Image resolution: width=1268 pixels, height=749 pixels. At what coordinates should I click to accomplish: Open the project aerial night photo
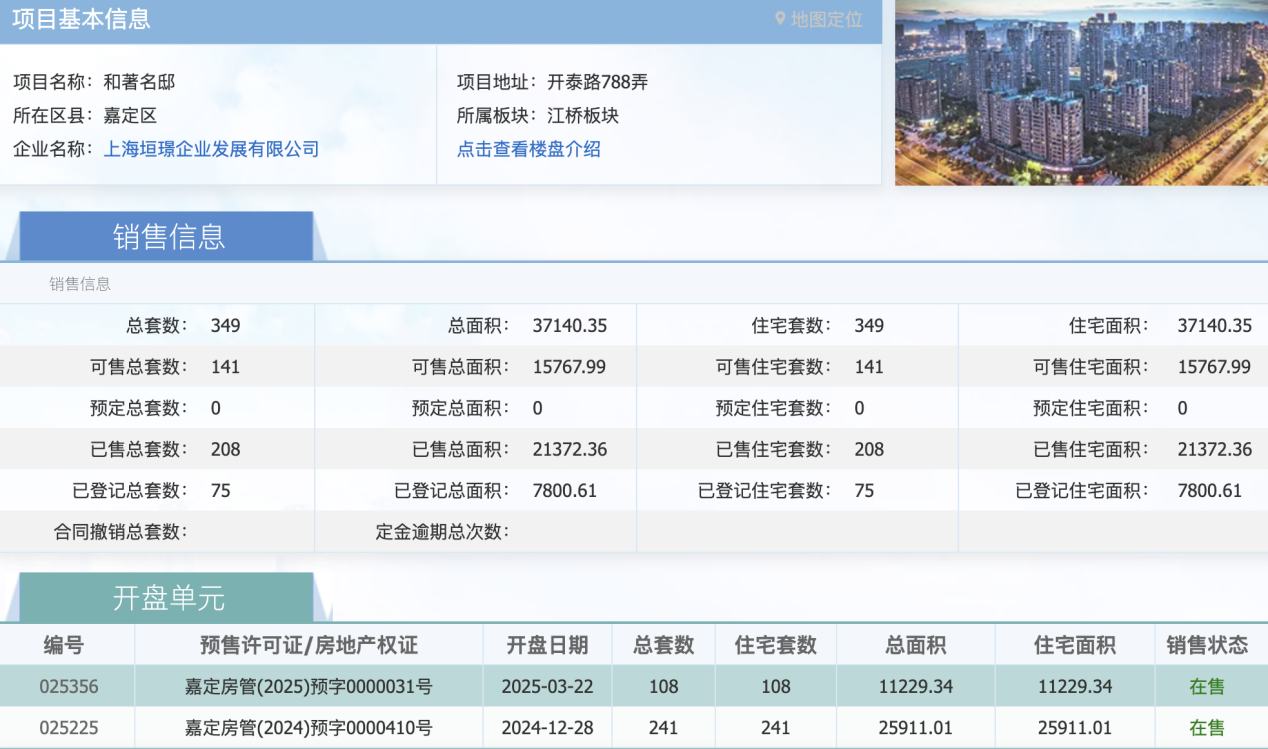pos(1080,93)
